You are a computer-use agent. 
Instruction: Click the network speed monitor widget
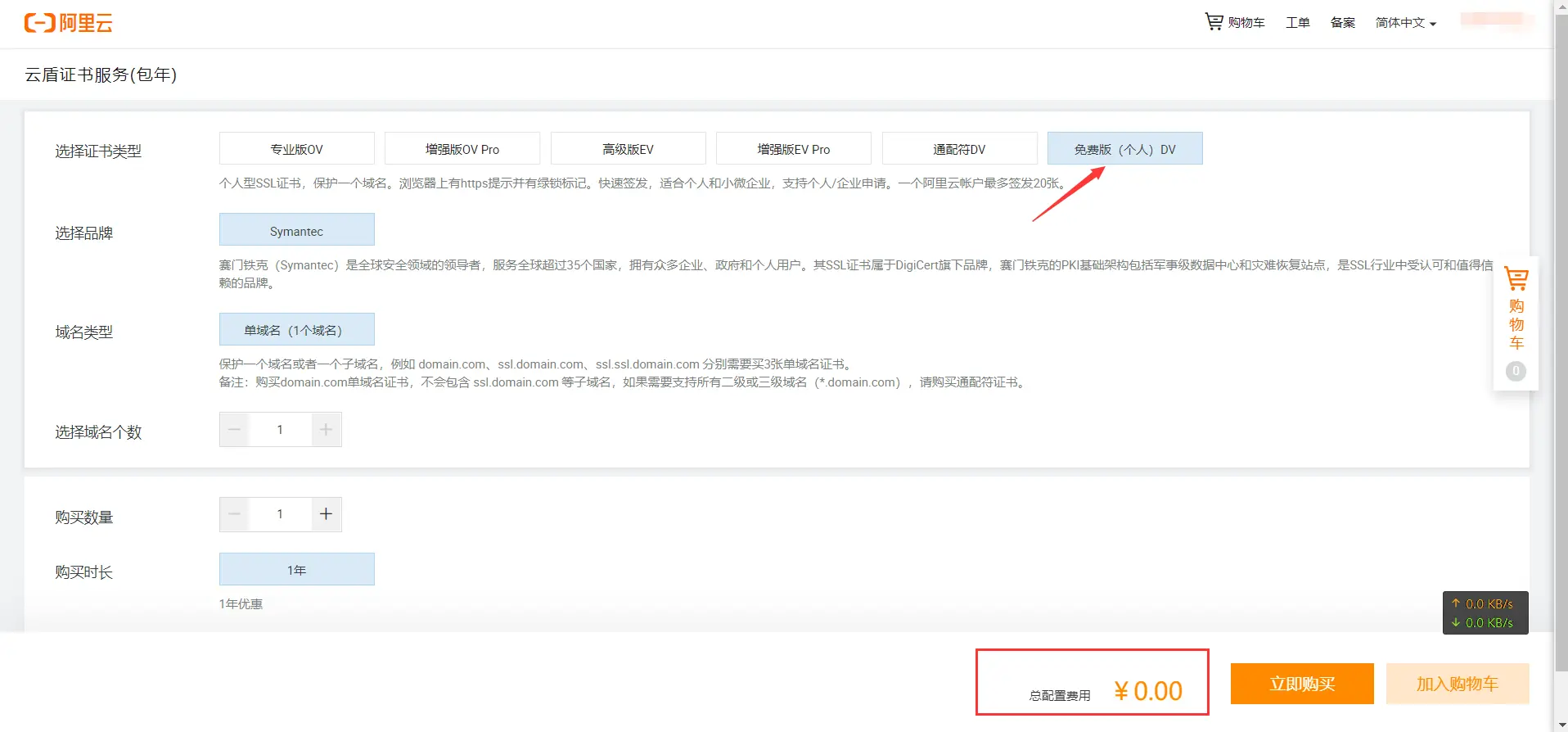[1485, 612]
